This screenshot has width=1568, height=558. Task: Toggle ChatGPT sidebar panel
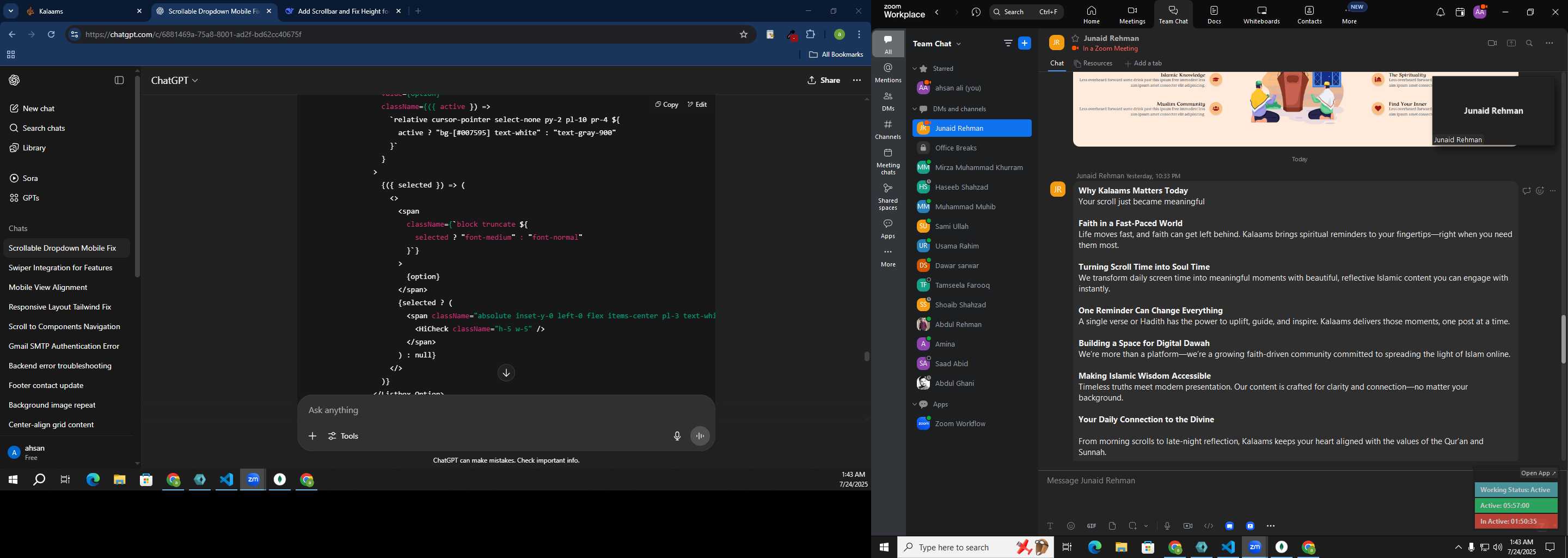pyautogui.click(x=119, y=81)
